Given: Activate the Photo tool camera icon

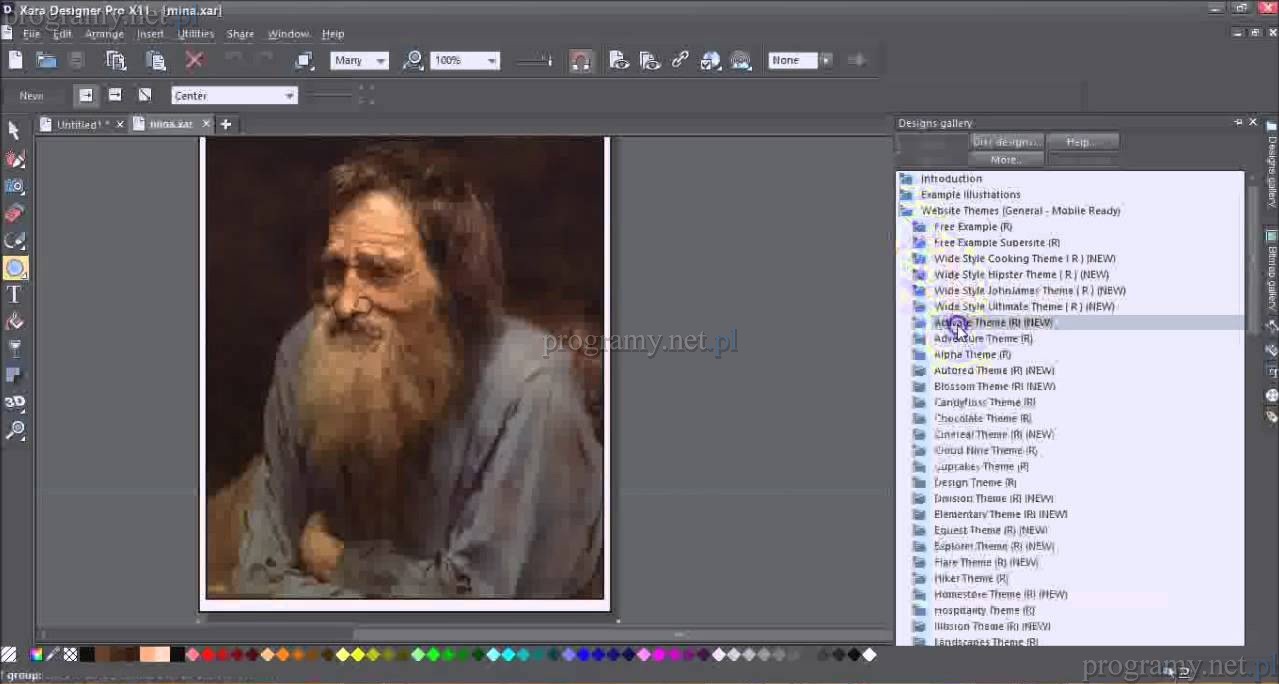Looking at the screenshot, I should pos(15,186).
